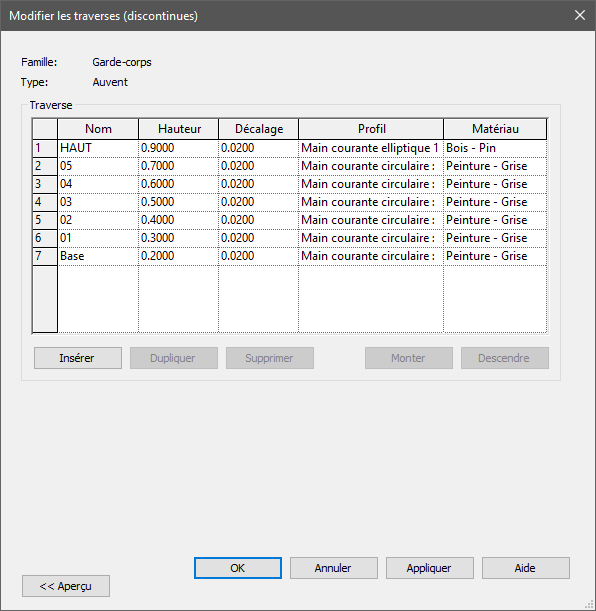Select row 1 header for HAUT
This screenshot has height=611, width=596.
pyautogui.click(x=45, y=148)
